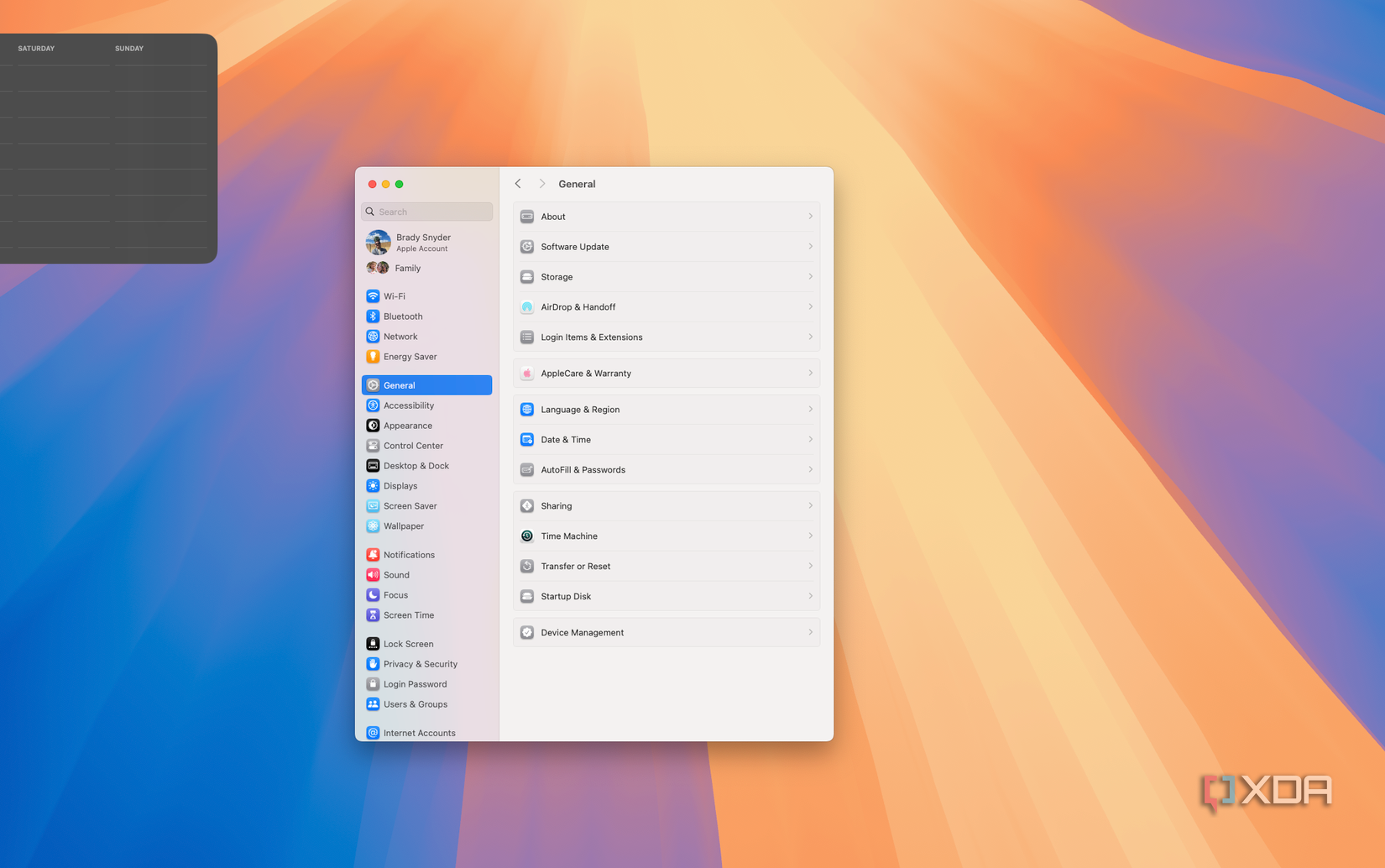Go forward with the right arrow

point(542,184)
